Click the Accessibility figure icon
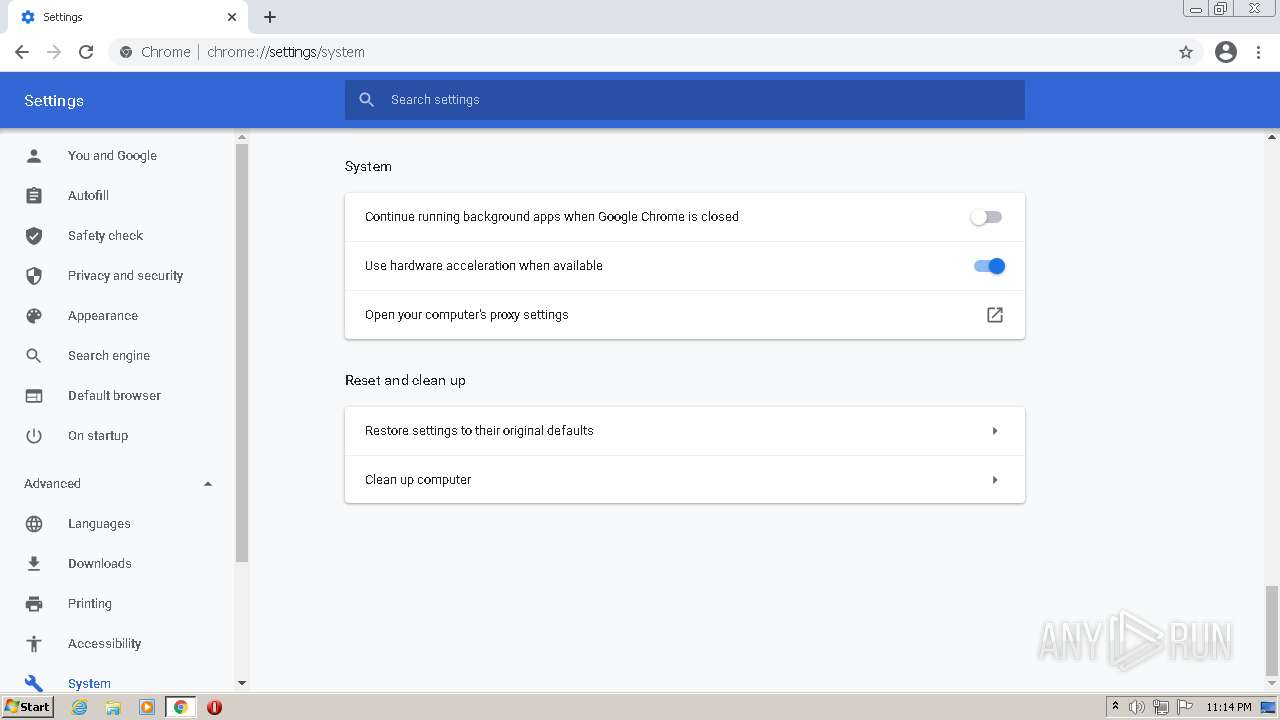Screen dimensions: 1280x720 click(34, 644)
